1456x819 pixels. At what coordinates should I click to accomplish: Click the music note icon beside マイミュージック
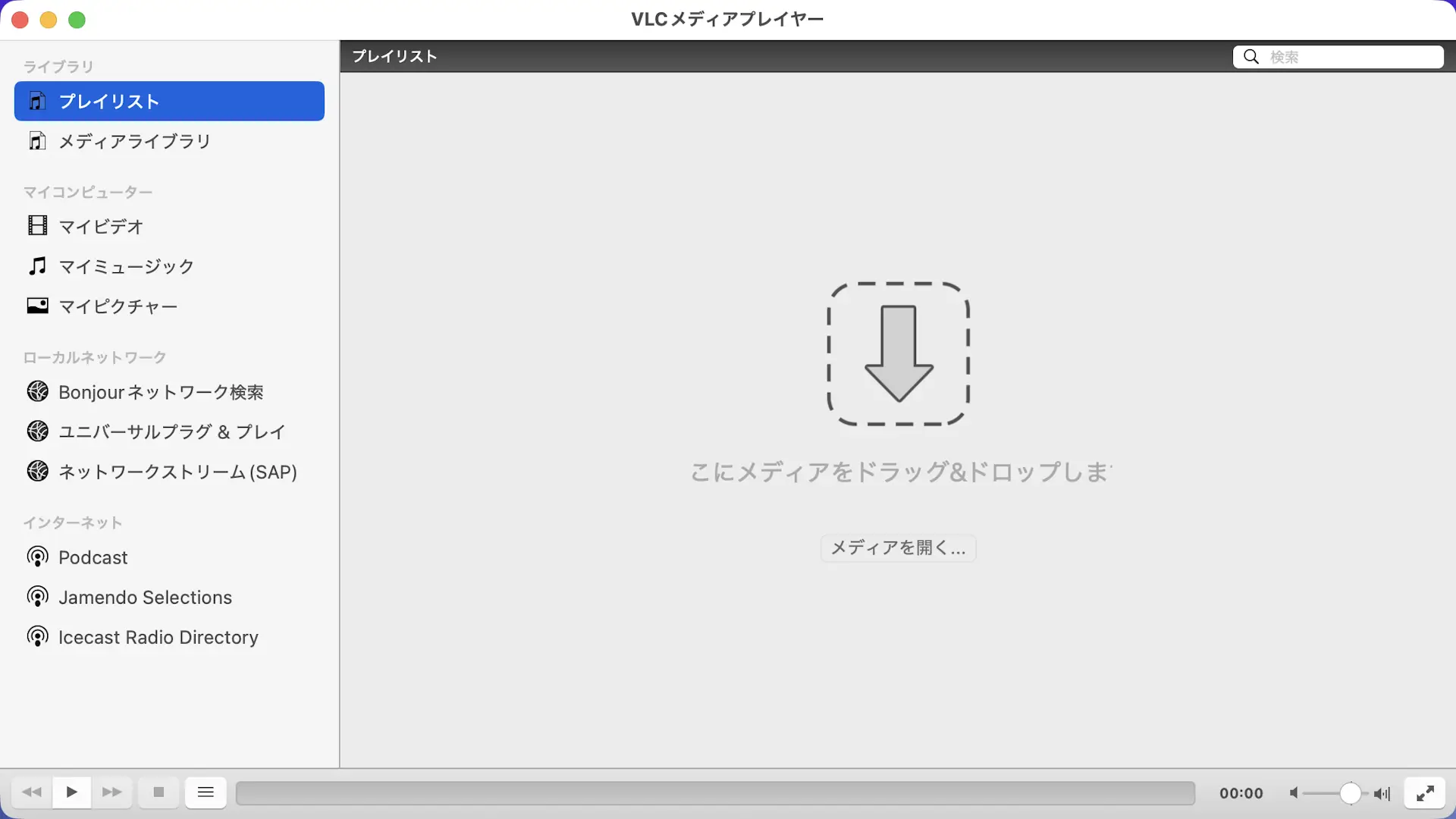(x=37, y=265)
